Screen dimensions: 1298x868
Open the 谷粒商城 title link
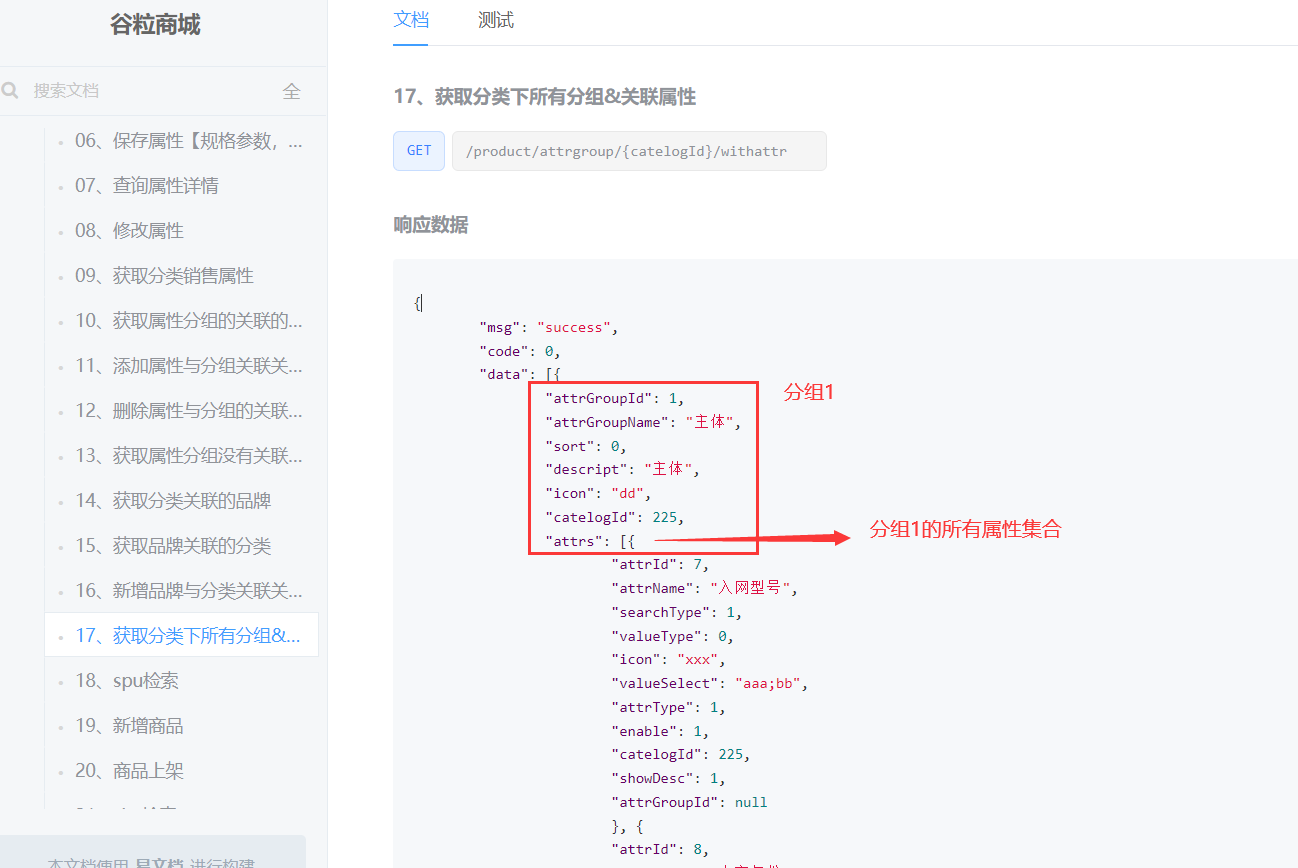(x=155, y=25)
